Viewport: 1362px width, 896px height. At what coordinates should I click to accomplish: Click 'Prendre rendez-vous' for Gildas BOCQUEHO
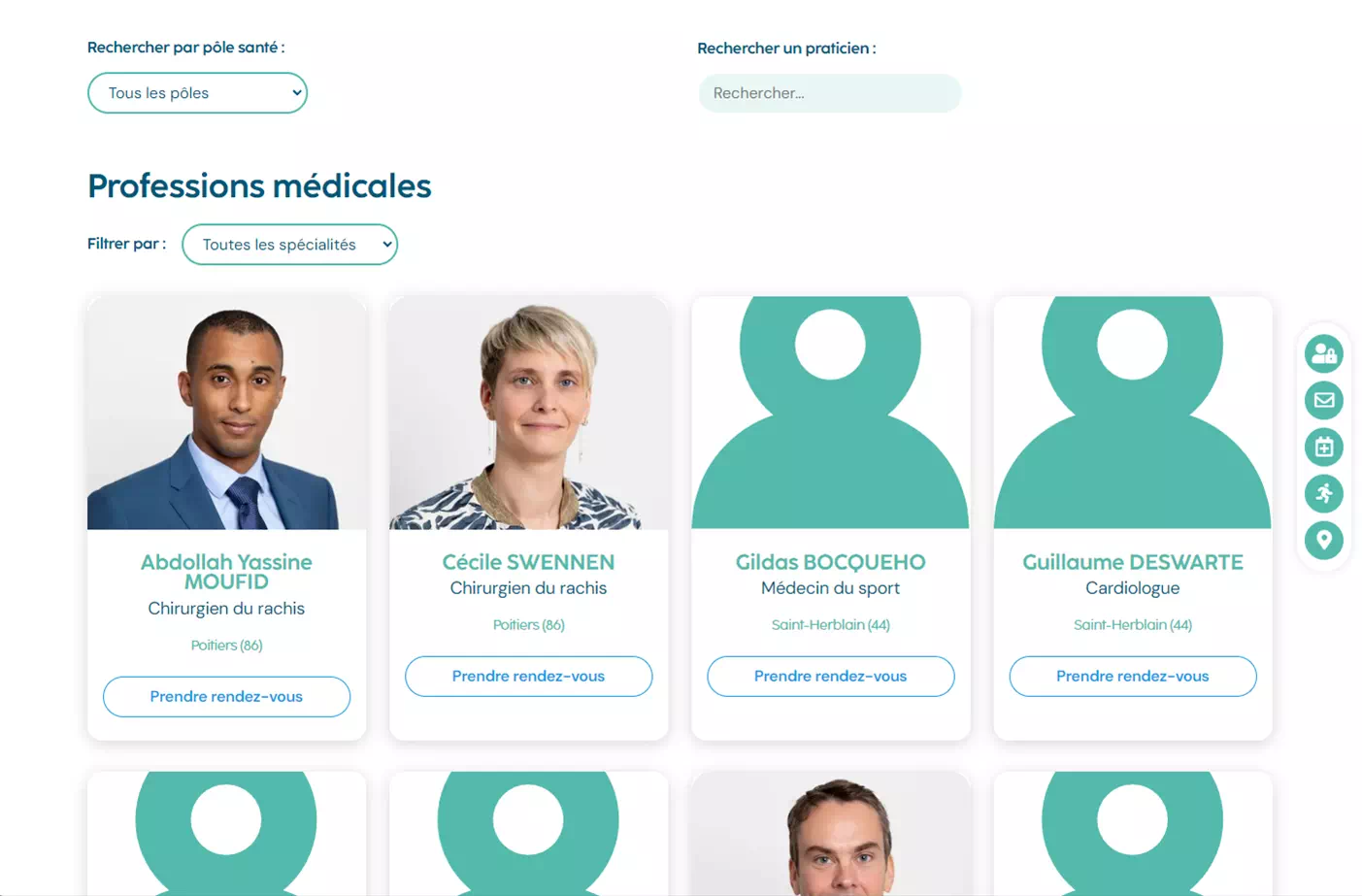830,677
